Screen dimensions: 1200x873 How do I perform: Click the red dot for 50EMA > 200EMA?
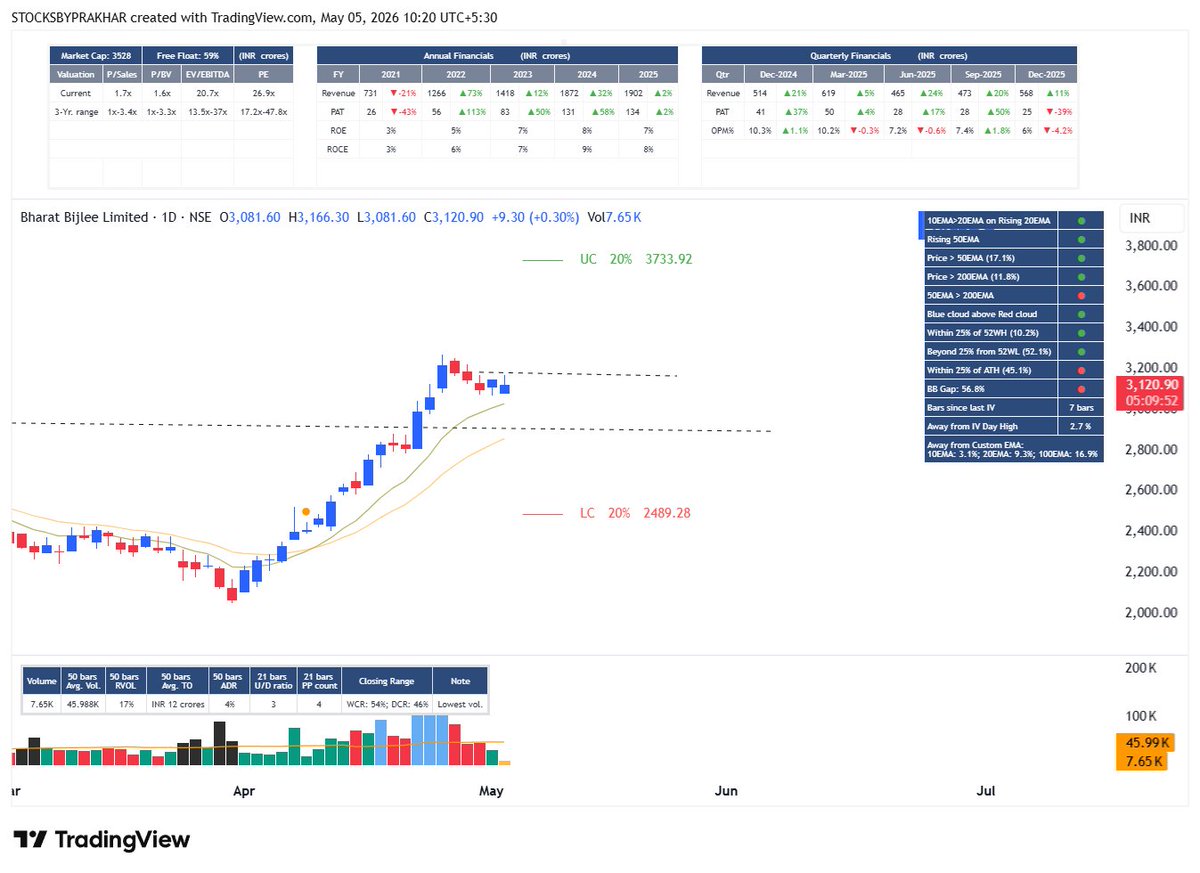coord(1080,295)
